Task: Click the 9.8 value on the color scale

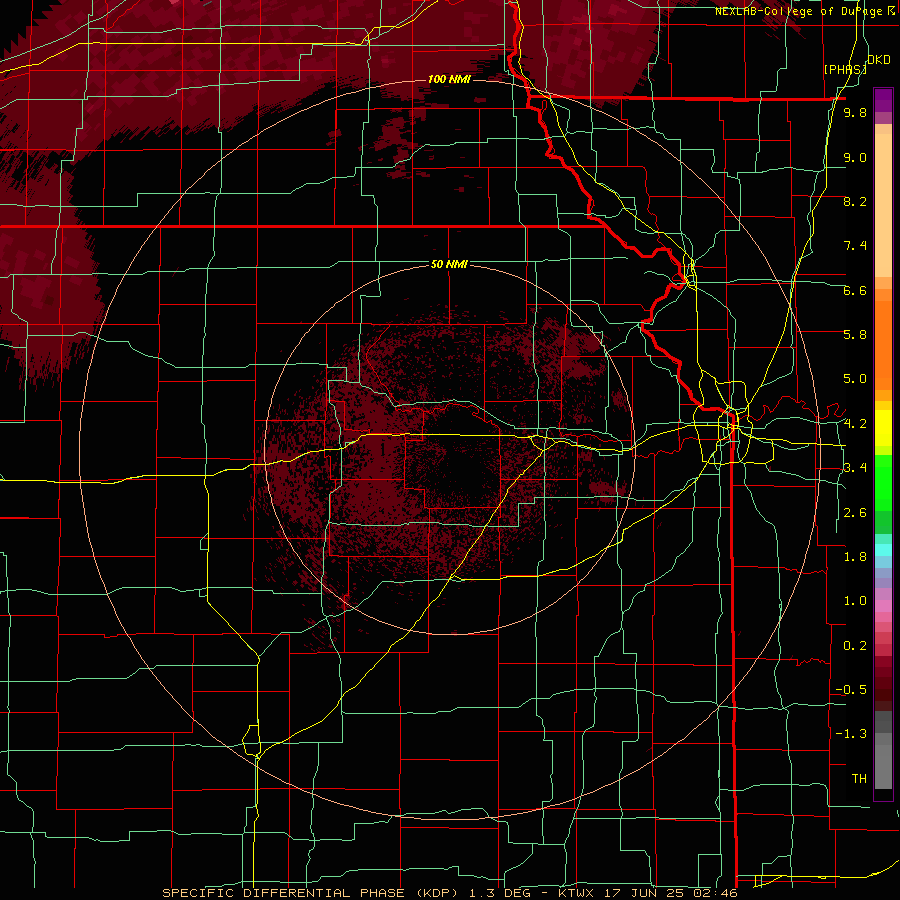Action: coord(855,113)
